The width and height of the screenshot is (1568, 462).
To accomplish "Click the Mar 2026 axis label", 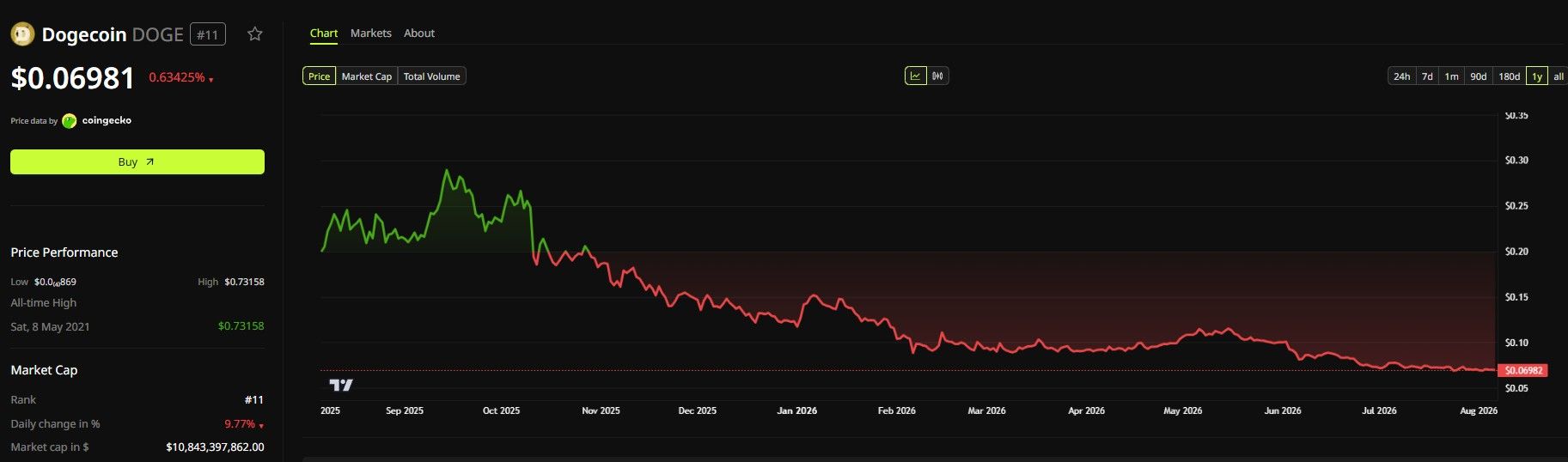I will [x=986, y=410].
